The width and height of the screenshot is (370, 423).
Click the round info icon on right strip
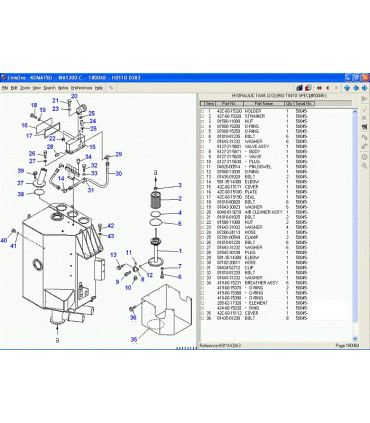click(x=364, y=157)
